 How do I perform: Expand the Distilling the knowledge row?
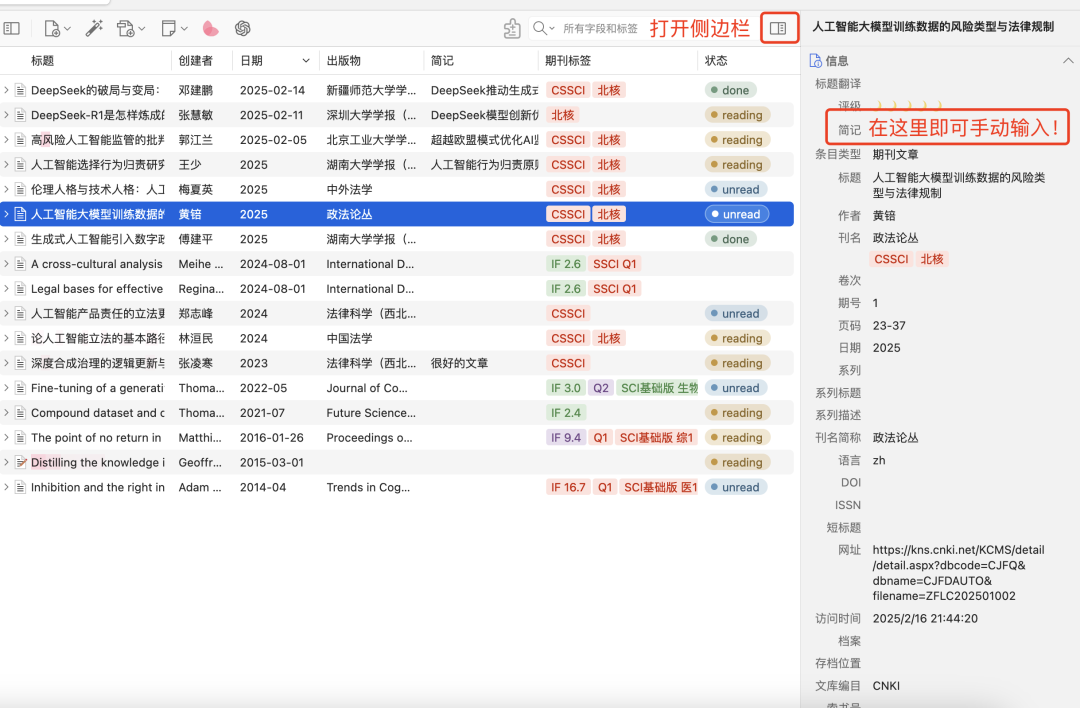(x=6, y=462)
